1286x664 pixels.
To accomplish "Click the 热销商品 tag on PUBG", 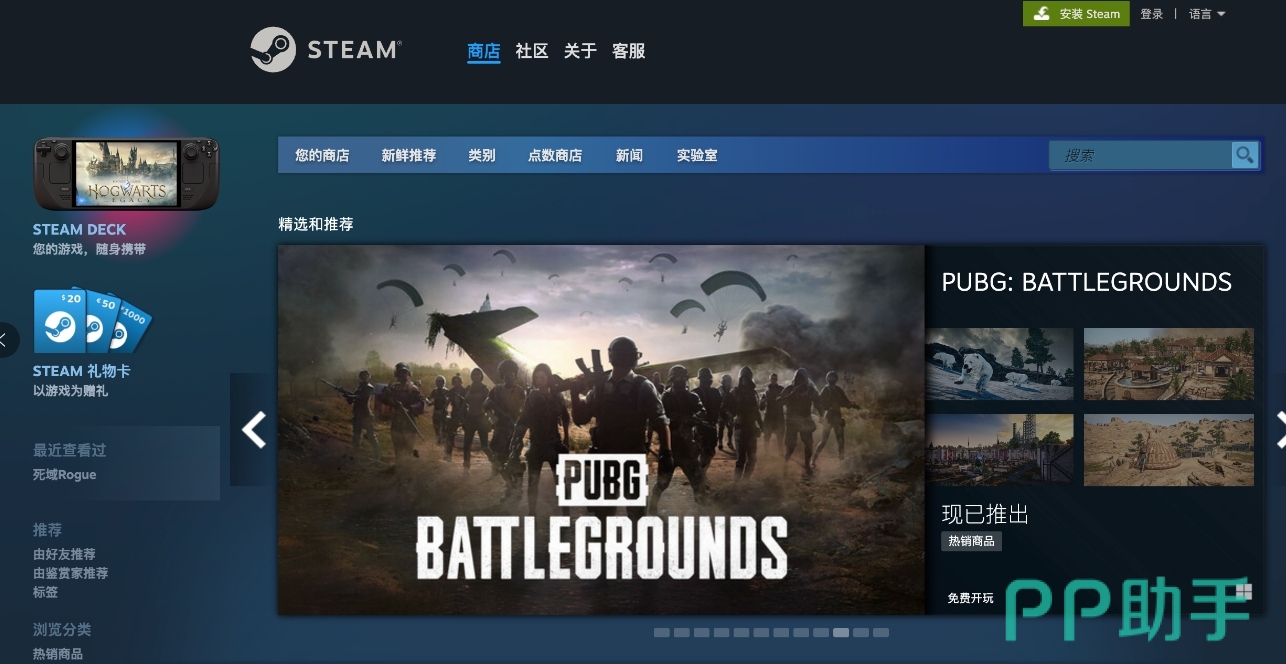I will pyautogui.click(x=971, y=541).
